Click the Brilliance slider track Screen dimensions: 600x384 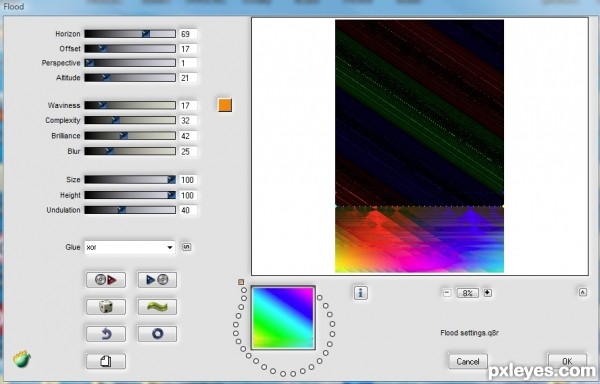[x=130, y=136]
